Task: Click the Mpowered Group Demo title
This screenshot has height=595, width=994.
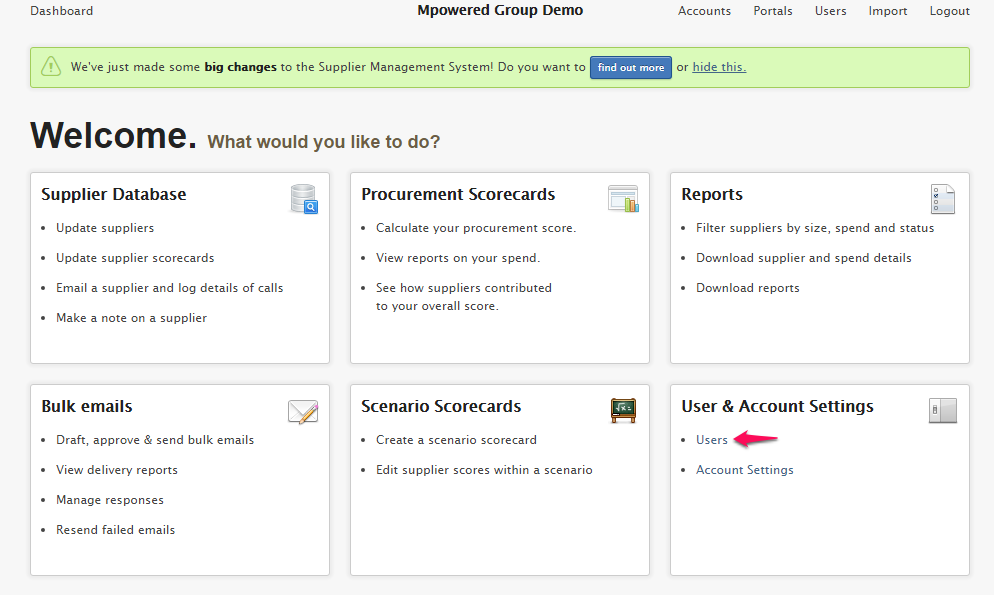Action: point(500,10)
